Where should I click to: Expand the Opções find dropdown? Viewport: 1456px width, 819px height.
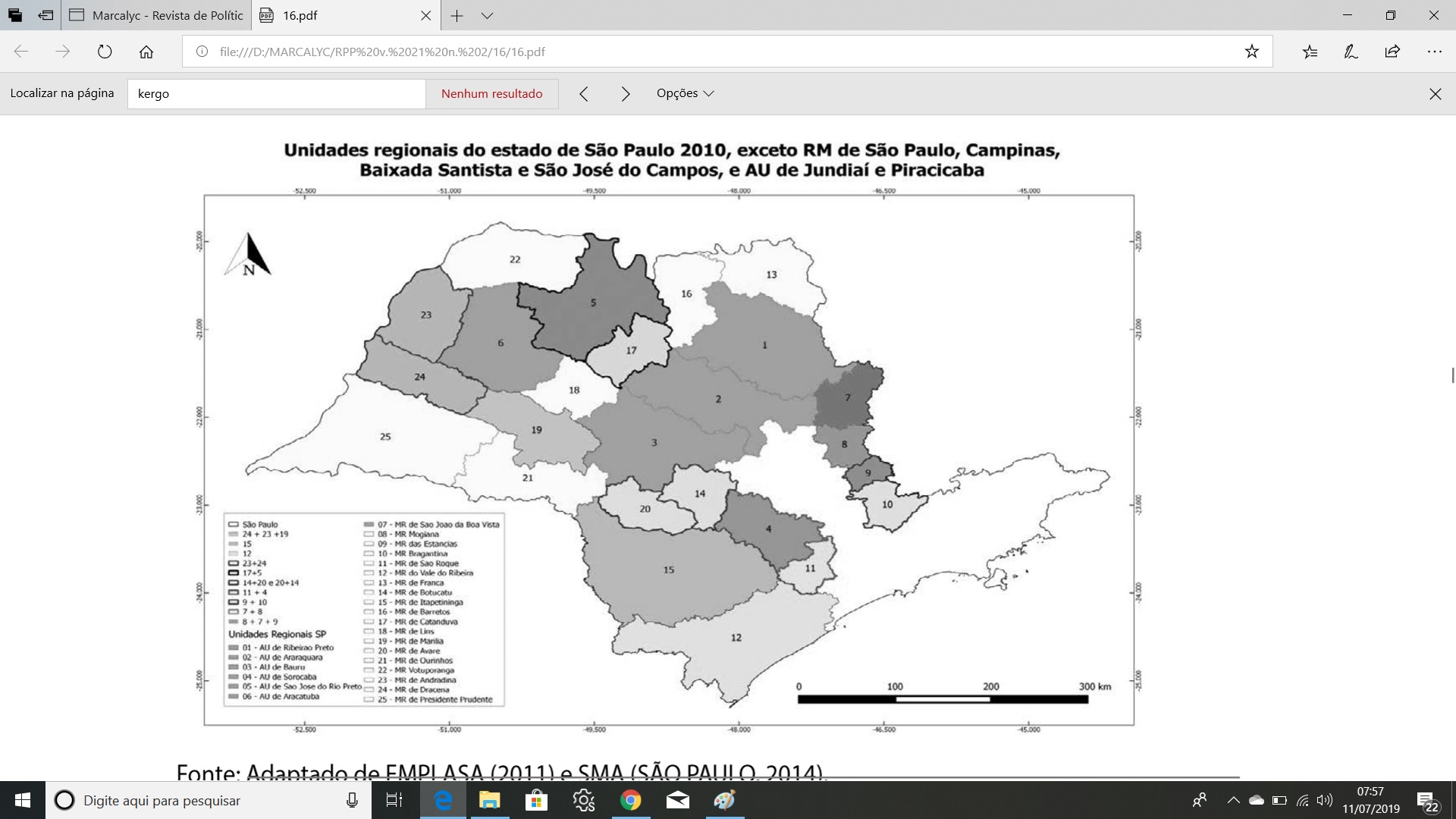(x=685, y=93)
